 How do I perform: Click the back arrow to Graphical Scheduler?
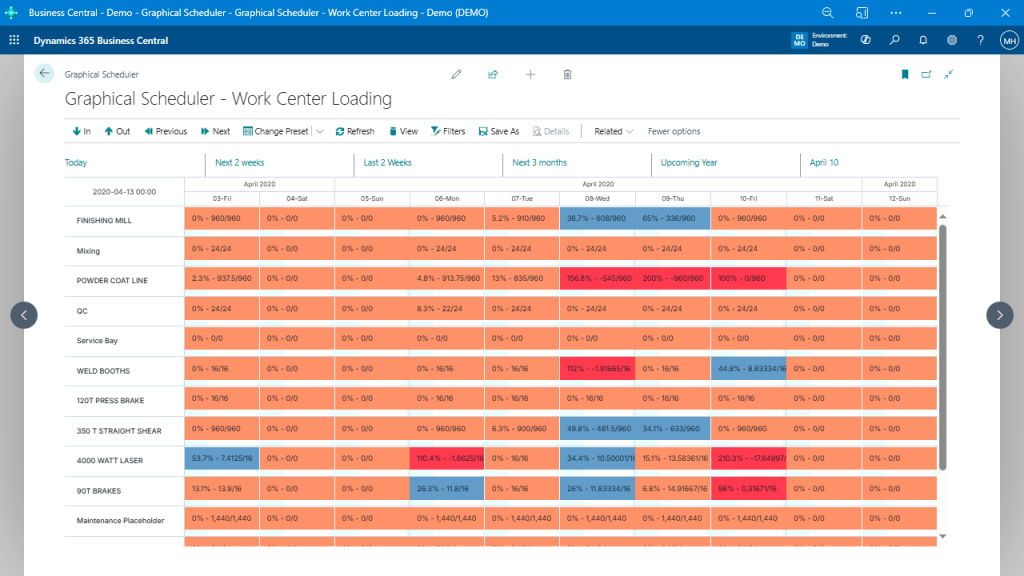pyautogui.click(x=42, y=74)
